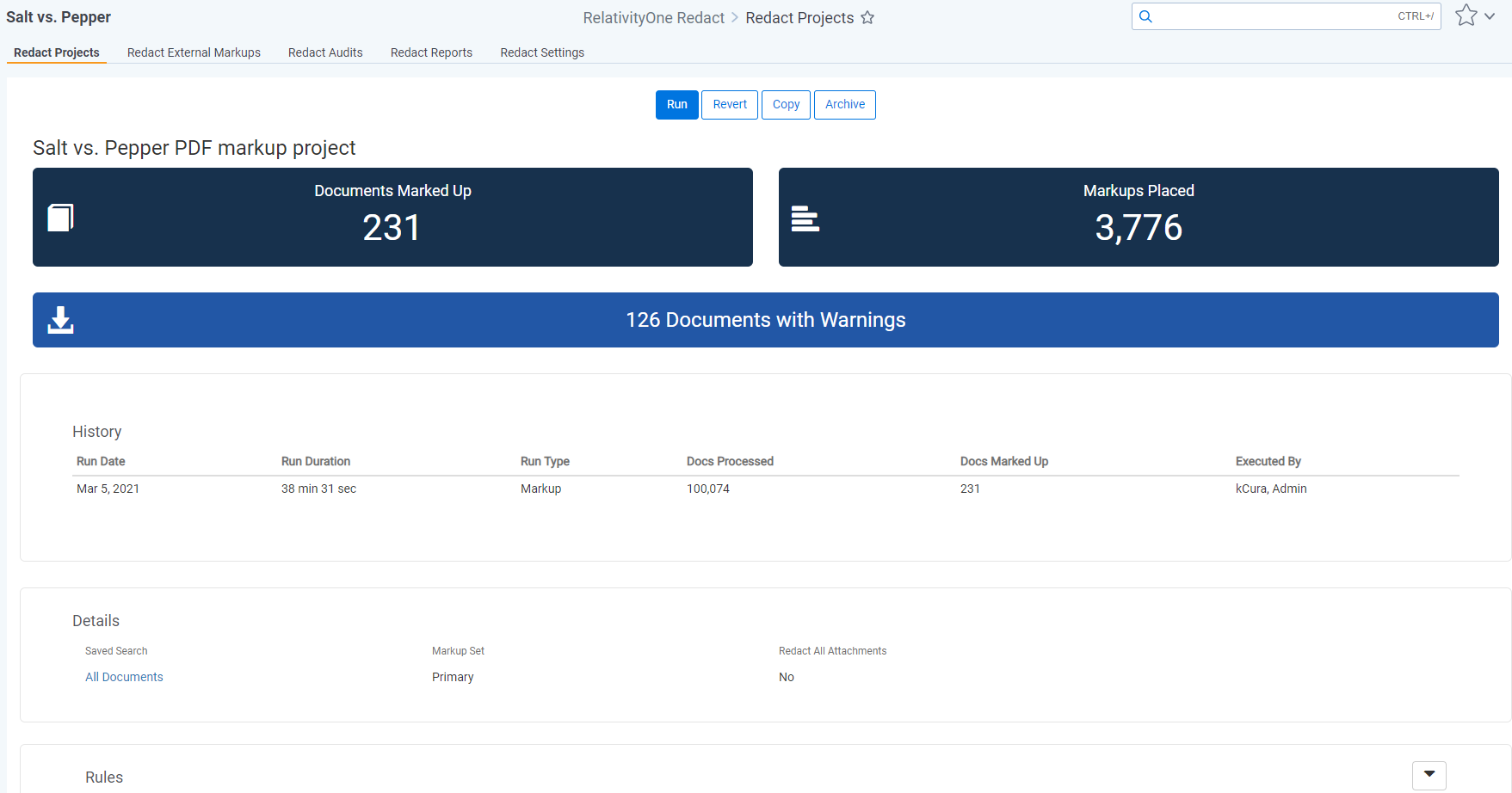
Task: Click the Run Duration column header
Action: (x=316, y=461)
